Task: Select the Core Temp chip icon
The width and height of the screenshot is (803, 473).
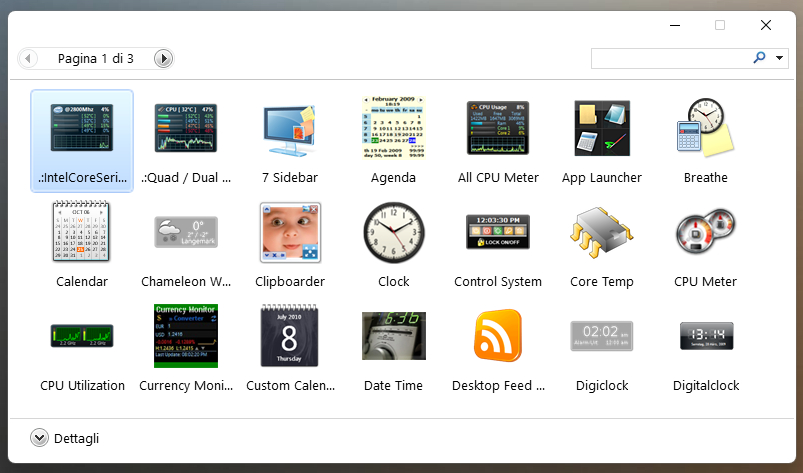Action: [602, 232]
